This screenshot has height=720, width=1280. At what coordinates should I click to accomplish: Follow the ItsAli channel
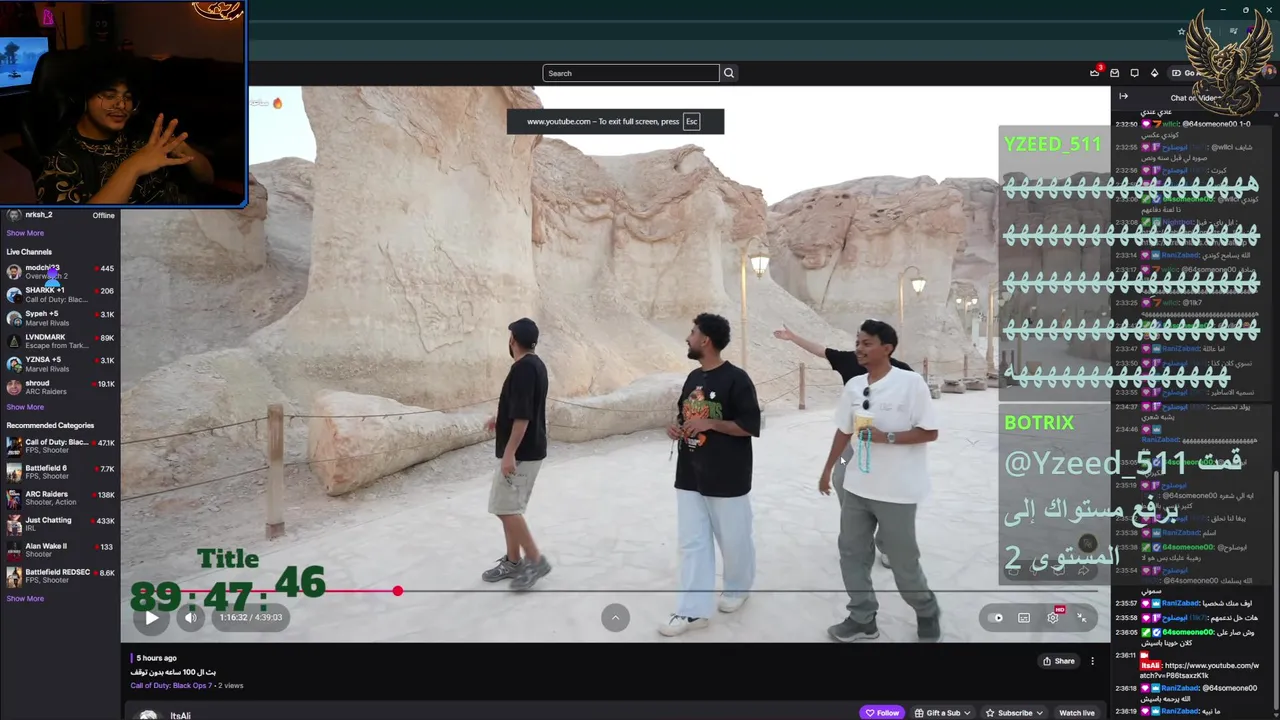(x=882, y=713)
